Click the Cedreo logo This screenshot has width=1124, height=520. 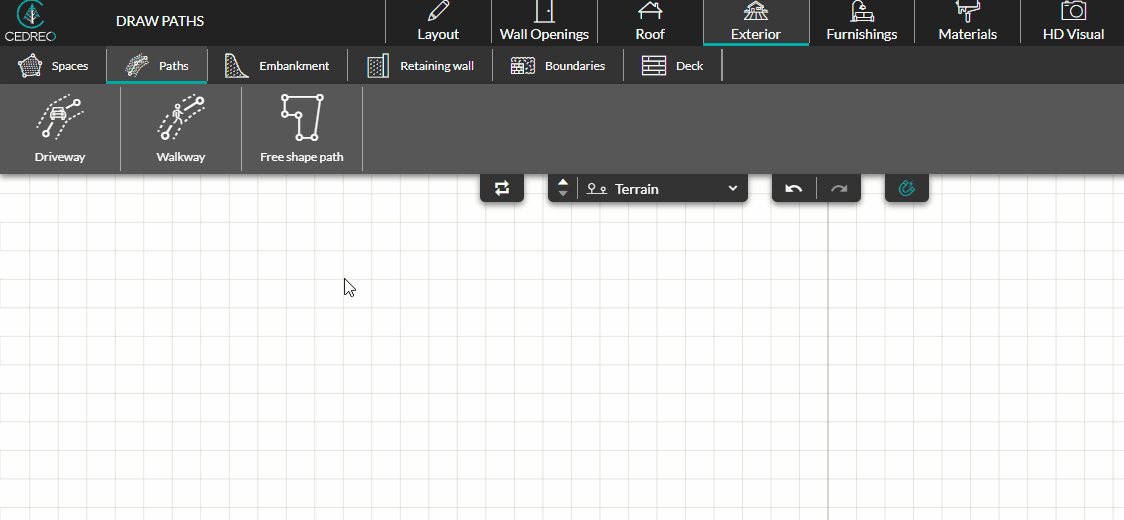30,21
